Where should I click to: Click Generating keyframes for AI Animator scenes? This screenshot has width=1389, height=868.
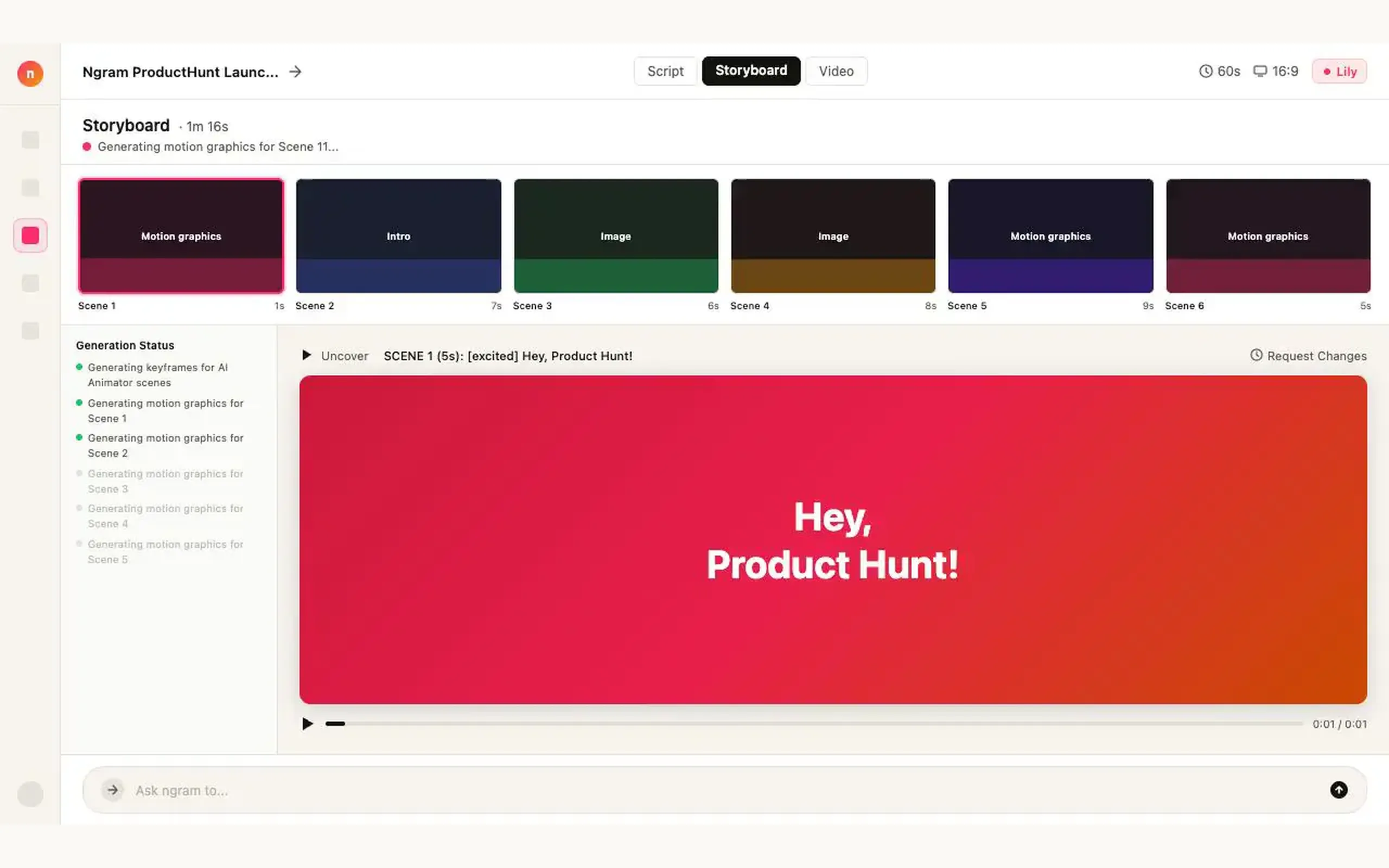tap(158, 375)
